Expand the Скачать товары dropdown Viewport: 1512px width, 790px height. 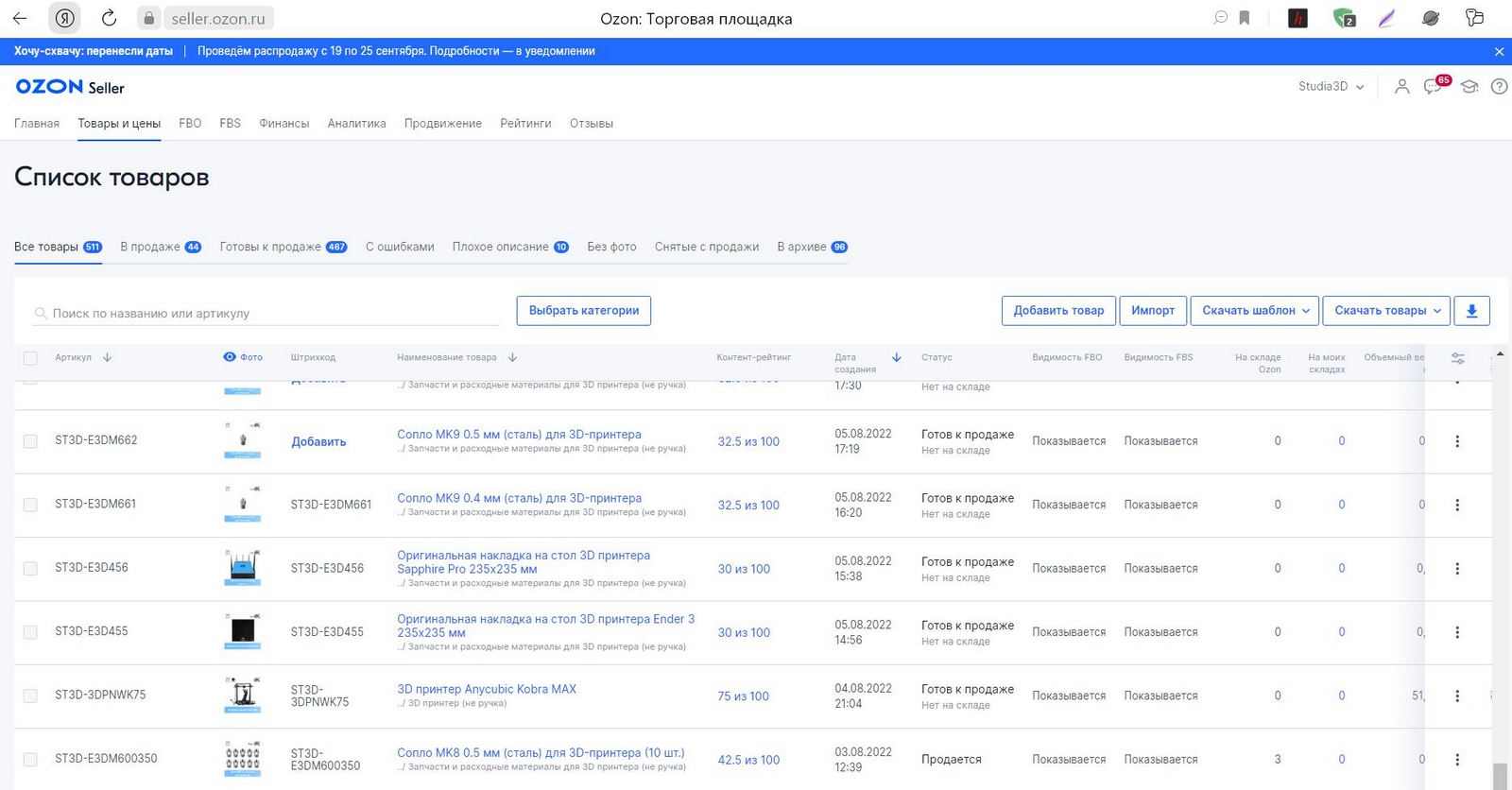(x=1385, y=311)
